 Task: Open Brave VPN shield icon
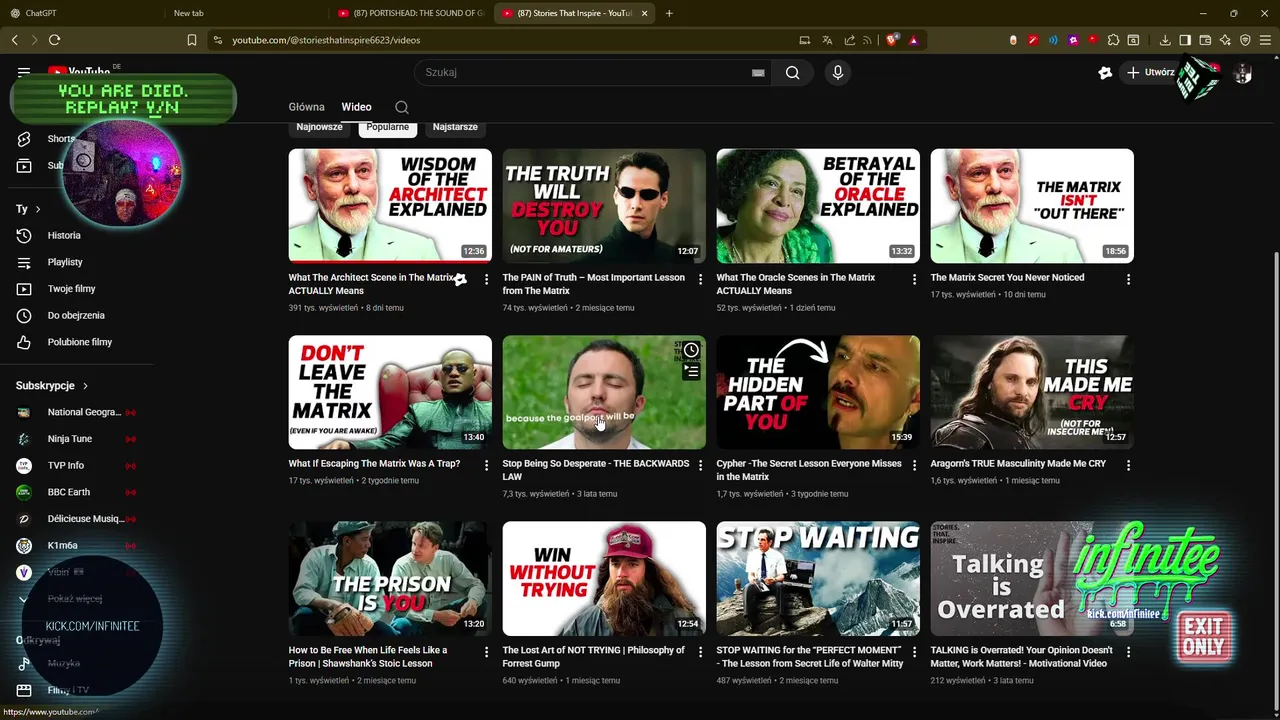(1245, 40)
